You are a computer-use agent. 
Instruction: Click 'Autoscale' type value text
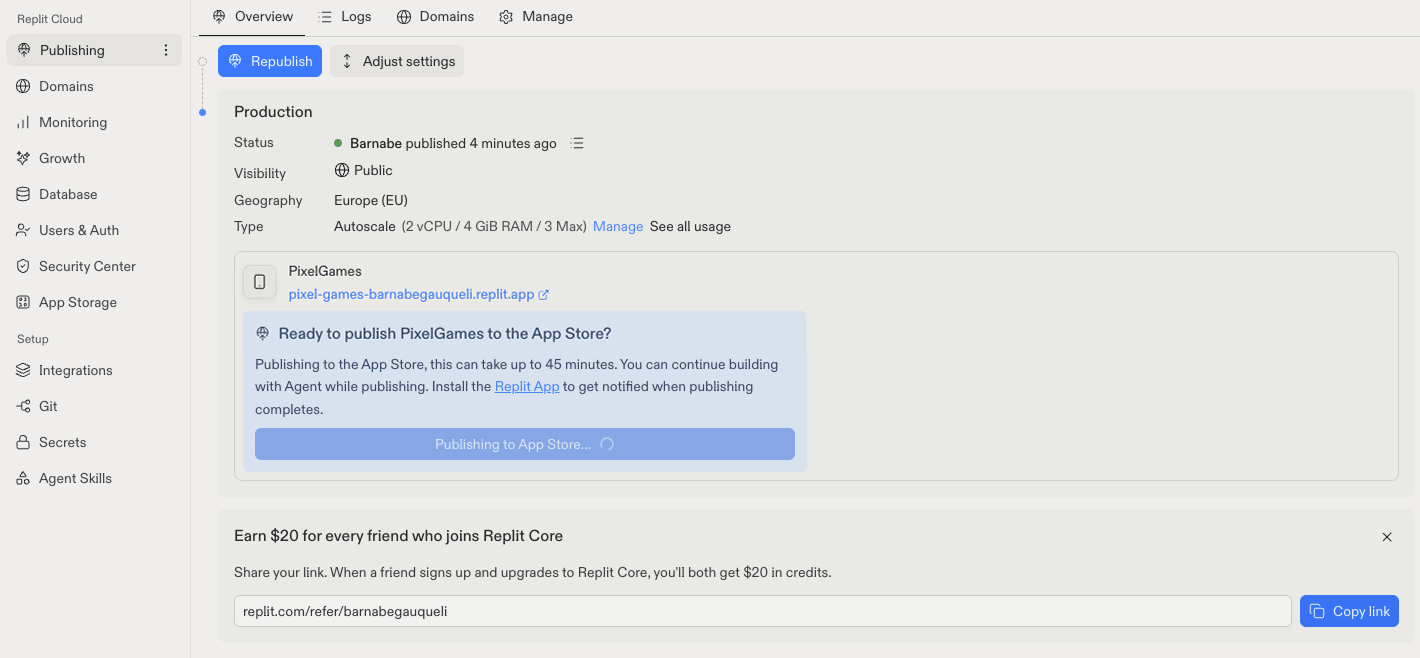click(x=365, y=227)
